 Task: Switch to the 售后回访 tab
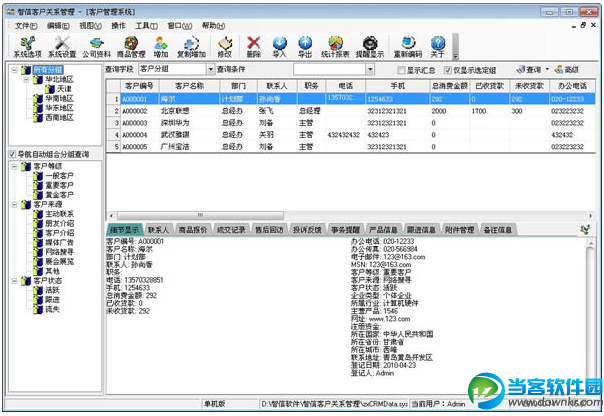(269, 230)
